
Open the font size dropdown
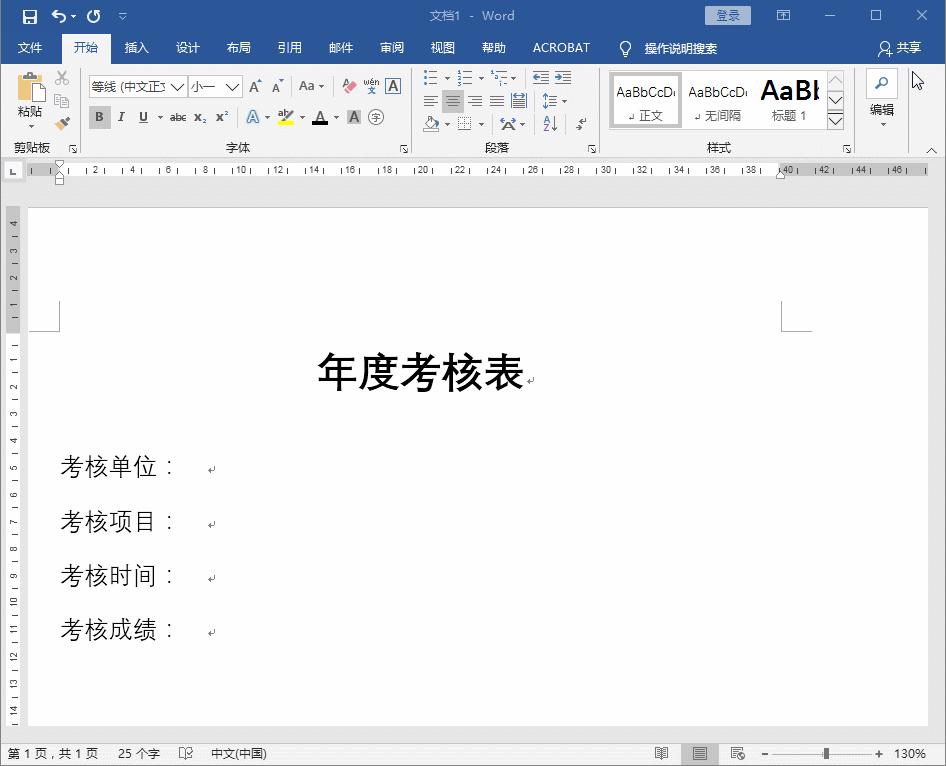point(231,86)
